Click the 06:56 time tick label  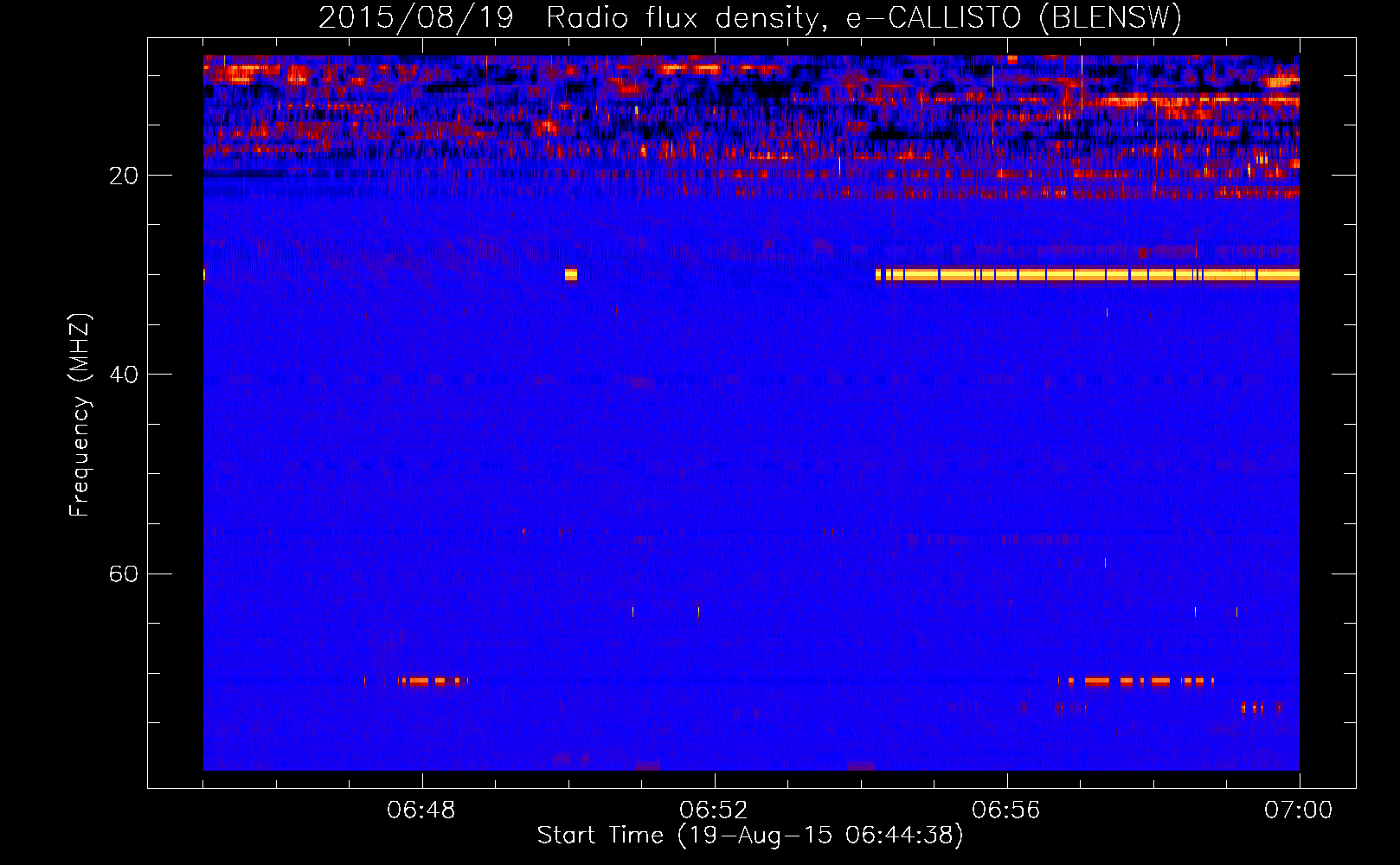click(1006, 811)
